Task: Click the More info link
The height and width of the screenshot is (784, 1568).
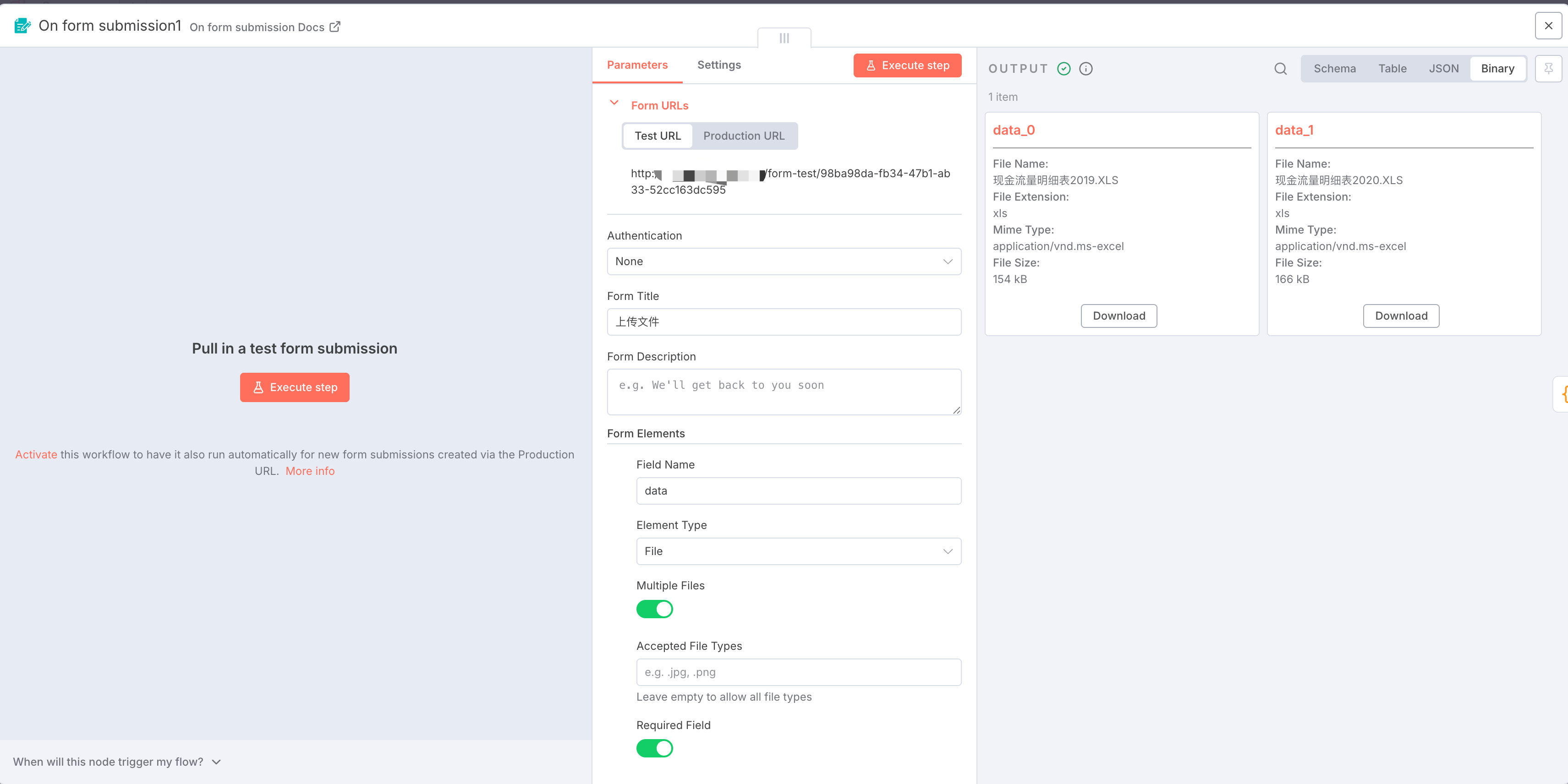Action: coord(310,471)
